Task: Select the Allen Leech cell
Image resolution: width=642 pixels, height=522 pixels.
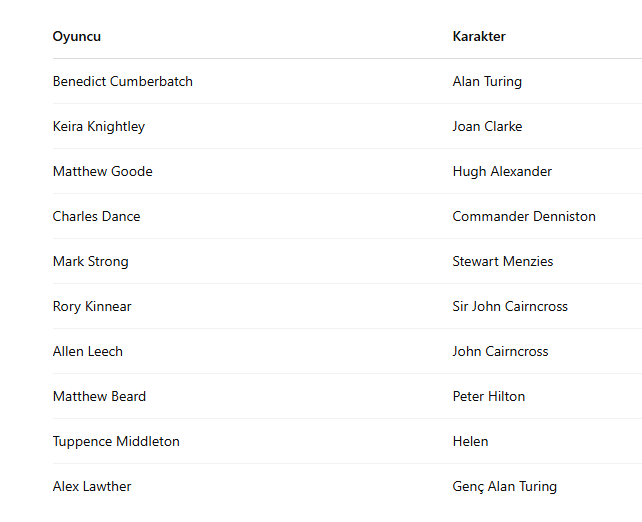Action: tap(88, 352)
